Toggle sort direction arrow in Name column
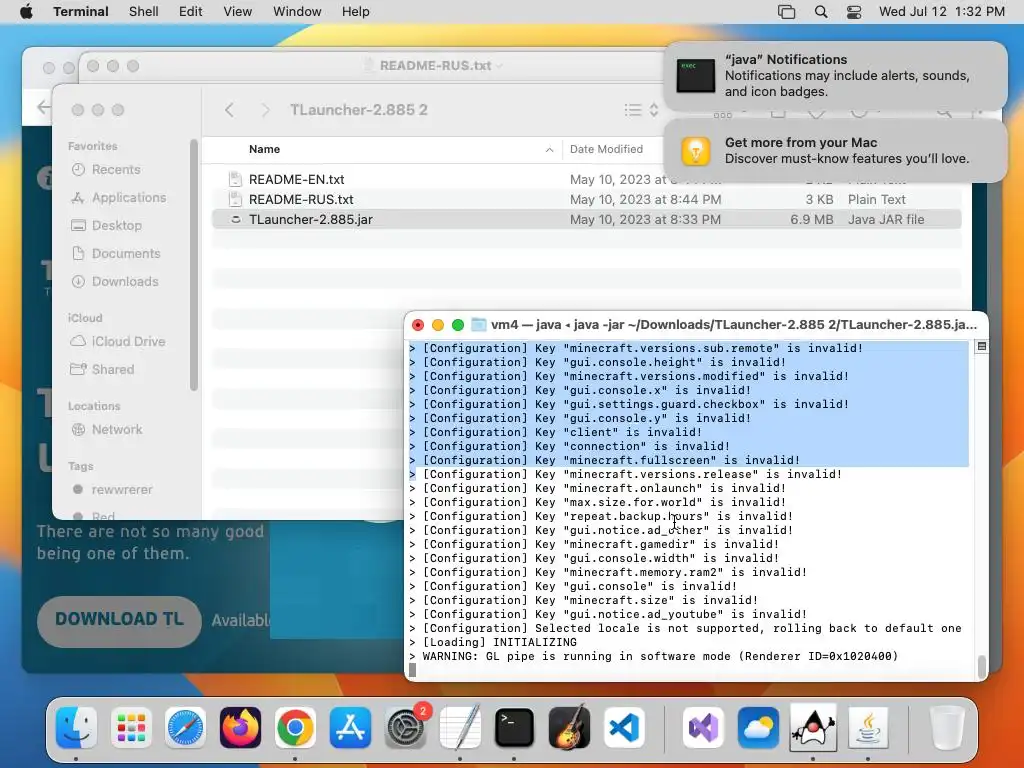 [549, 150]
